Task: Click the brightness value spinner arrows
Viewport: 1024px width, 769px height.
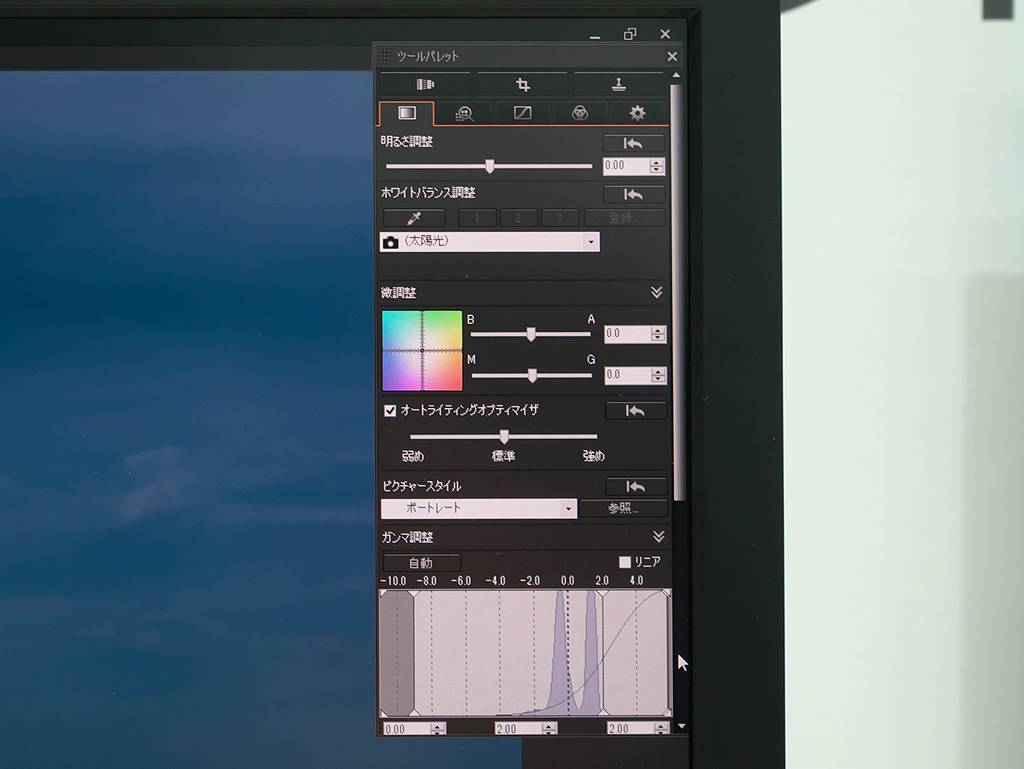Action: point(657,166)
